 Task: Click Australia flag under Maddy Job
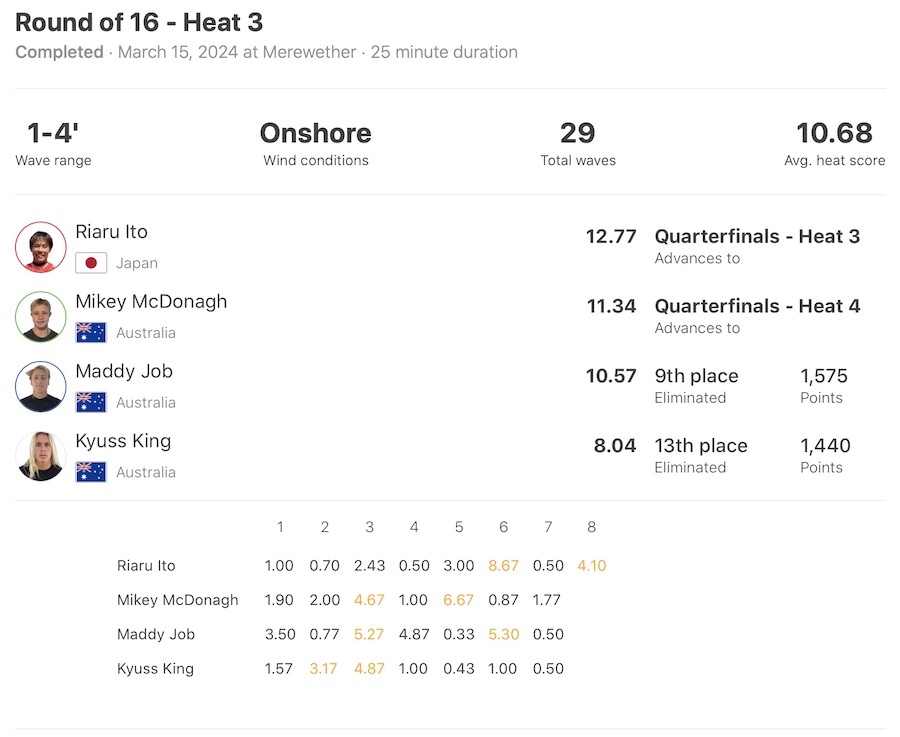pos(91,402)
